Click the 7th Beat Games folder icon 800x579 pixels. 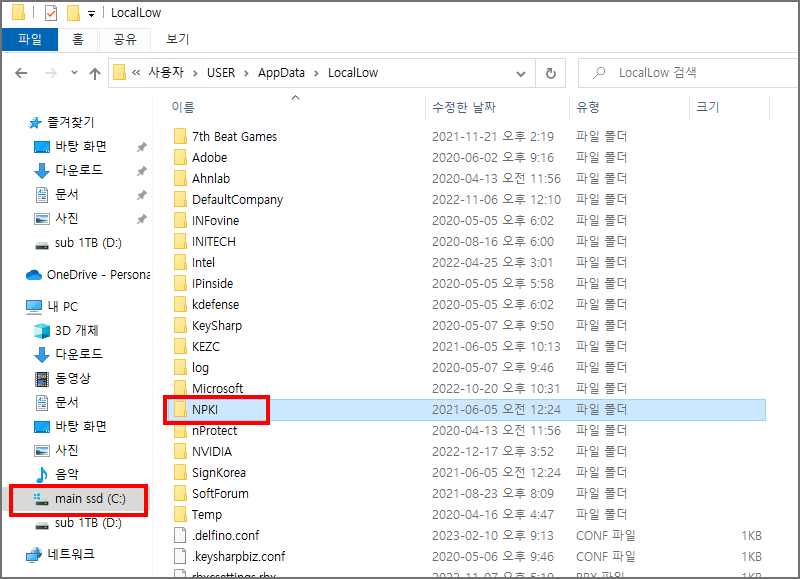(x=180, y=137)
